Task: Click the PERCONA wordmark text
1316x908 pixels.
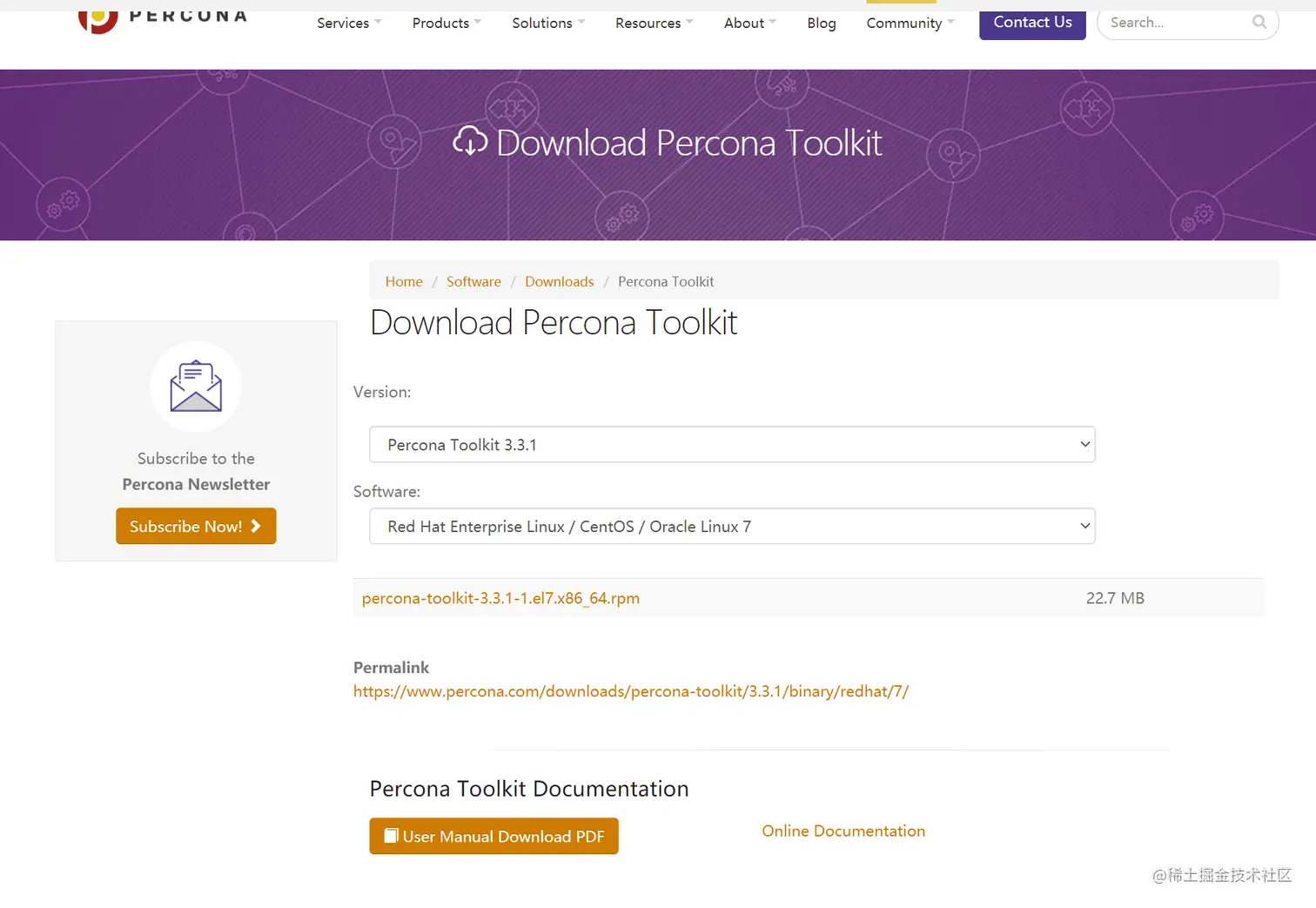Action: [188, 16]
